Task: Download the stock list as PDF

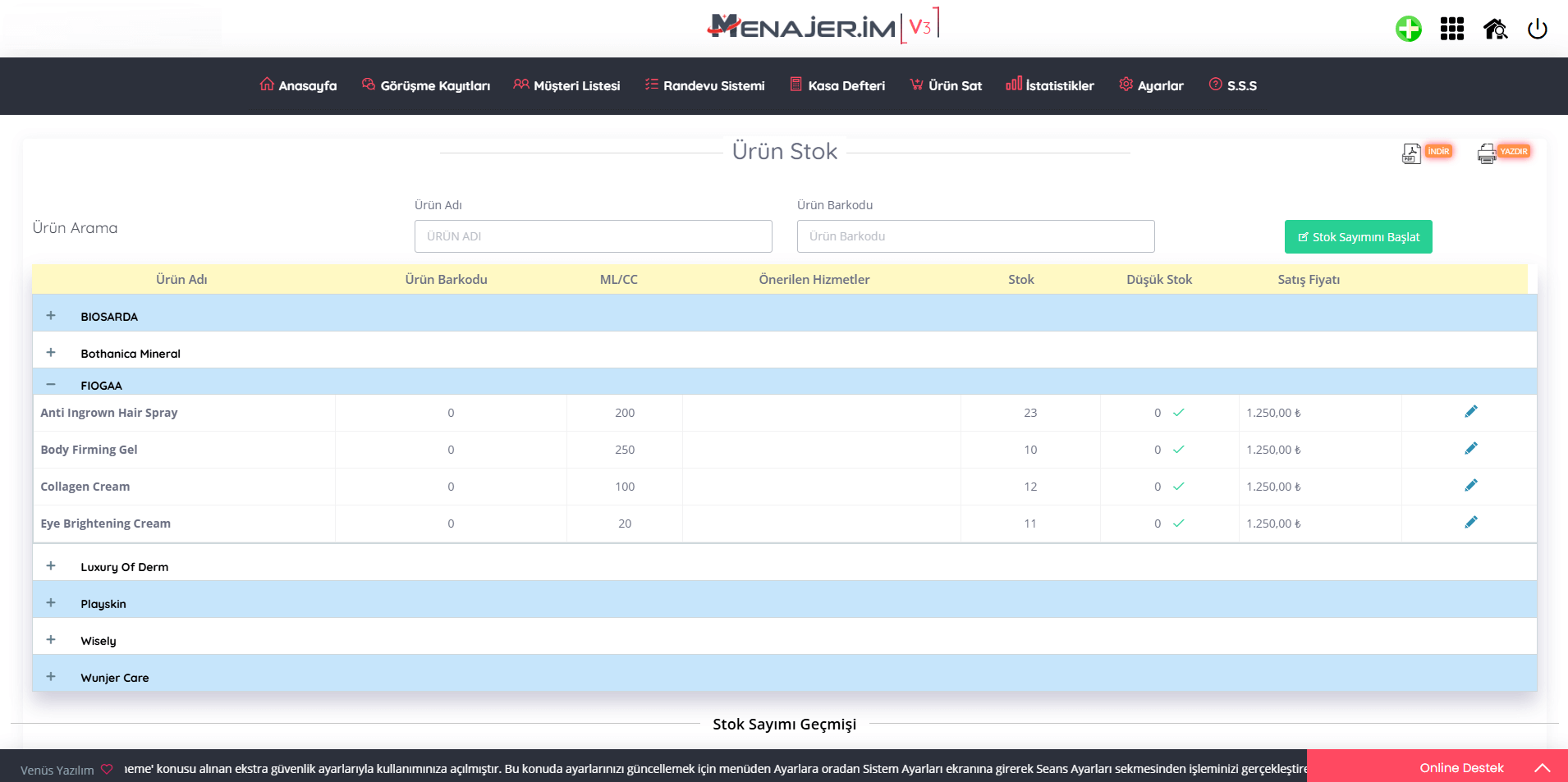Action: 1426,153
